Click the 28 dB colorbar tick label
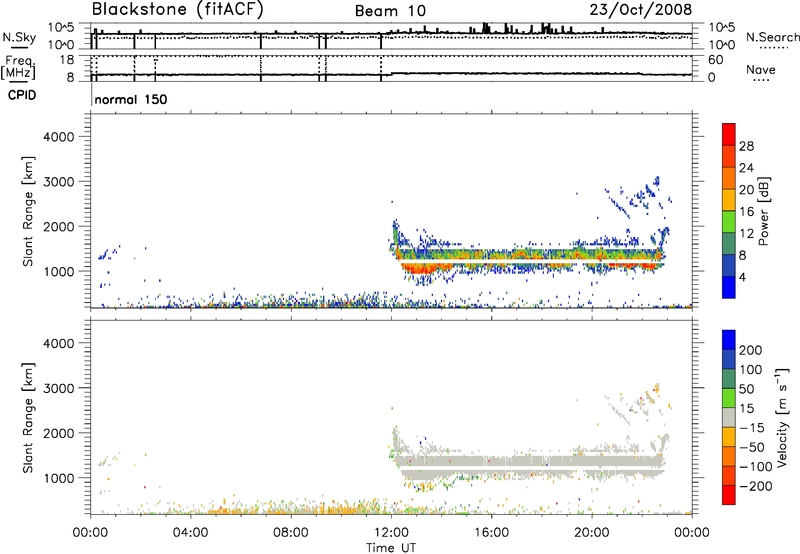This screenshot has height=554, width=800. (x=746, y=146)
